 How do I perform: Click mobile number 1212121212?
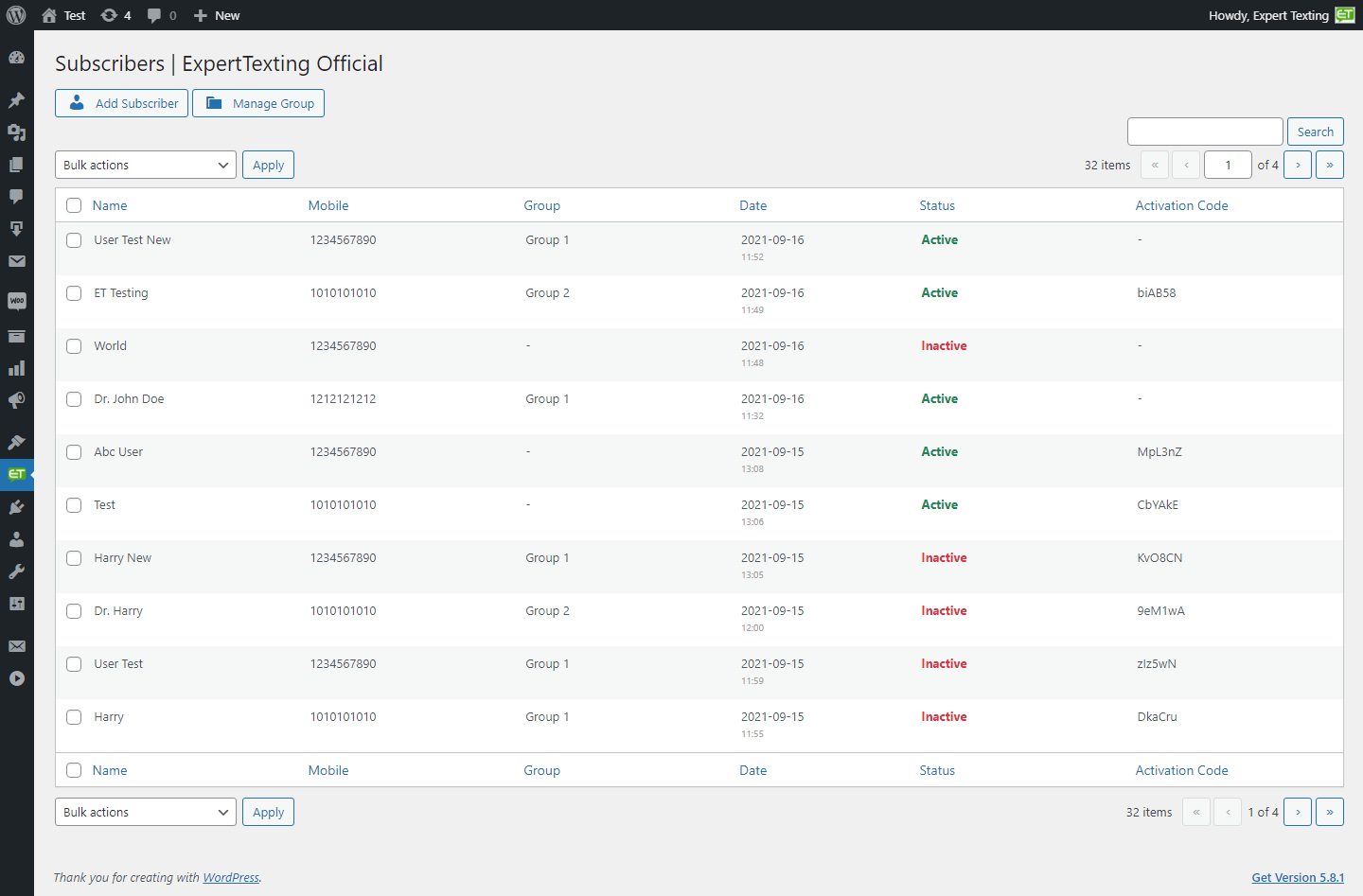pyautogui.click(x=343, y=399)
